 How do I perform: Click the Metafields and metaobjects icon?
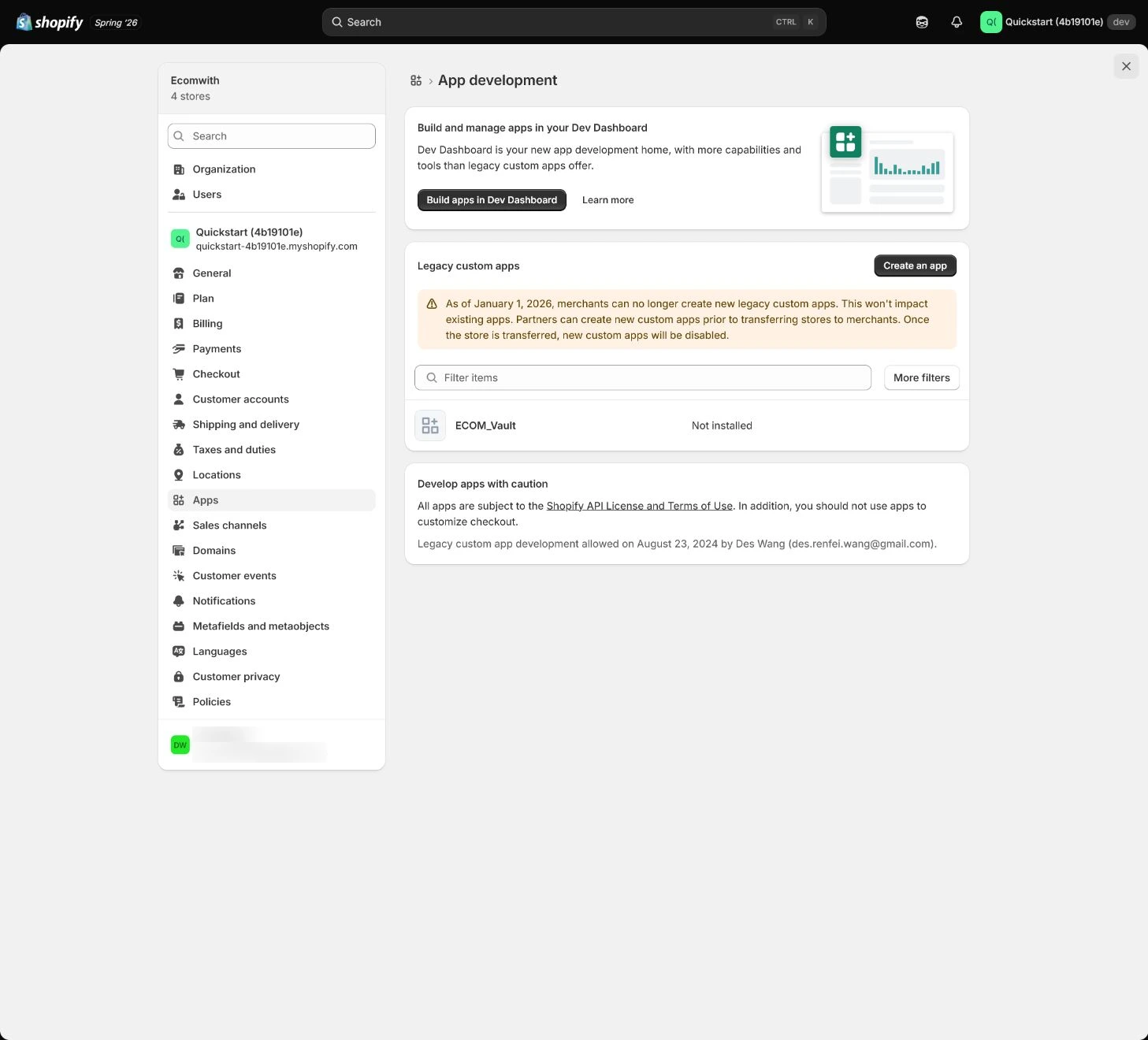coord(179,626)
